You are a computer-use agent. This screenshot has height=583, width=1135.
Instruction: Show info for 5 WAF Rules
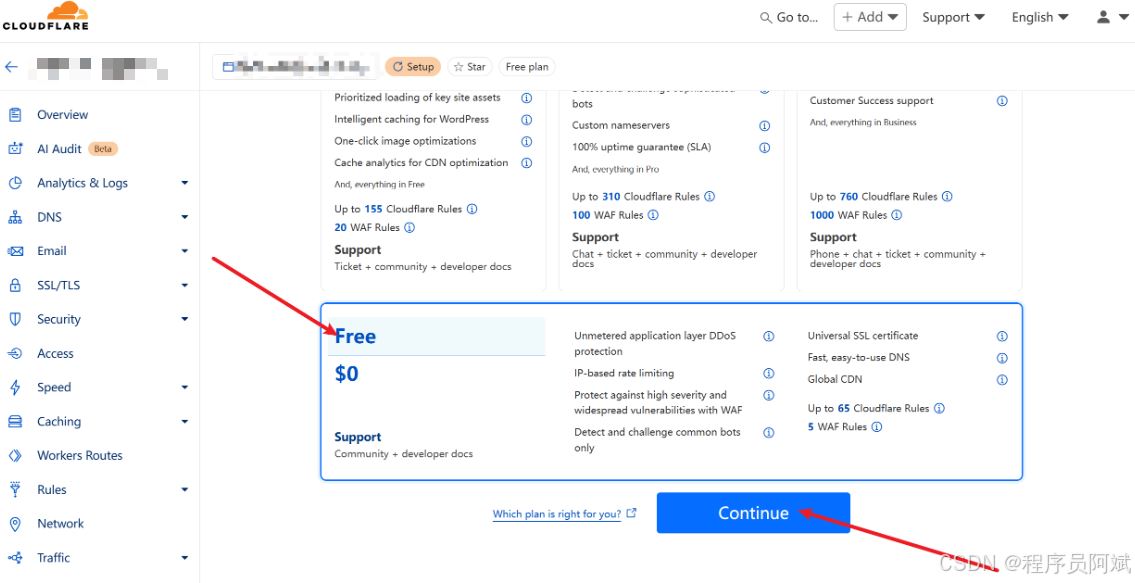click(x=877, y=427)
